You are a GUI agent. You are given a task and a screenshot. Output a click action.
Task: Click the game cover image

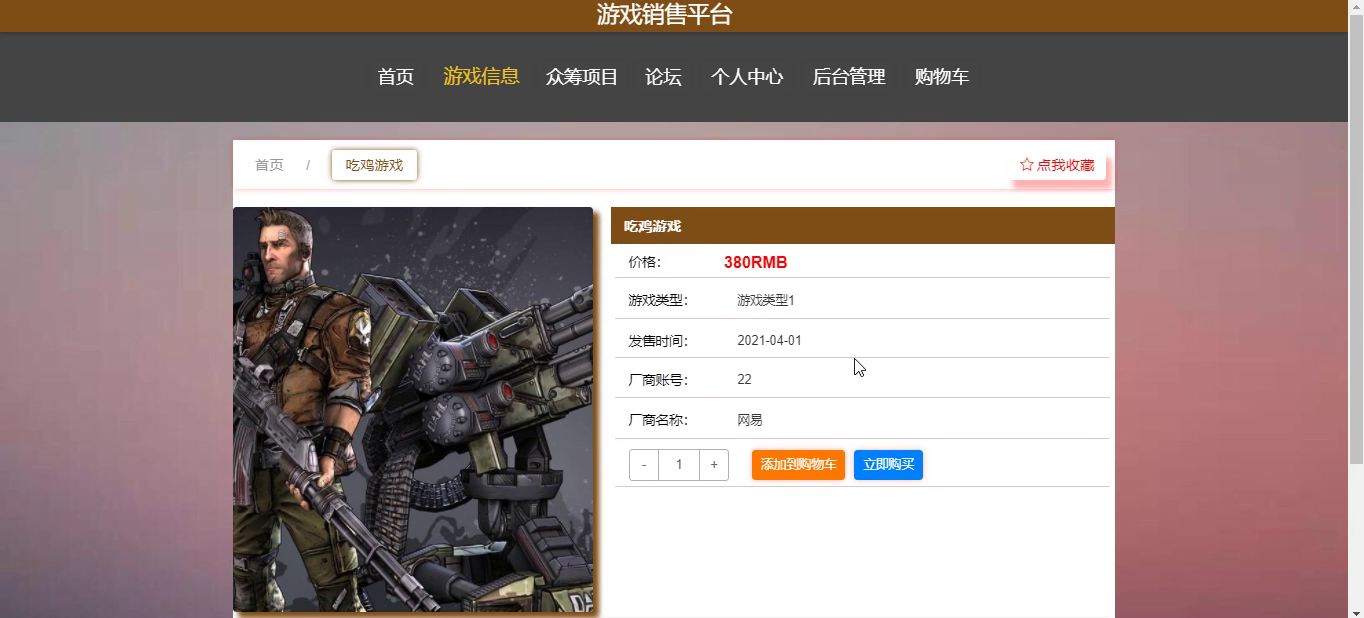[413, 409]
